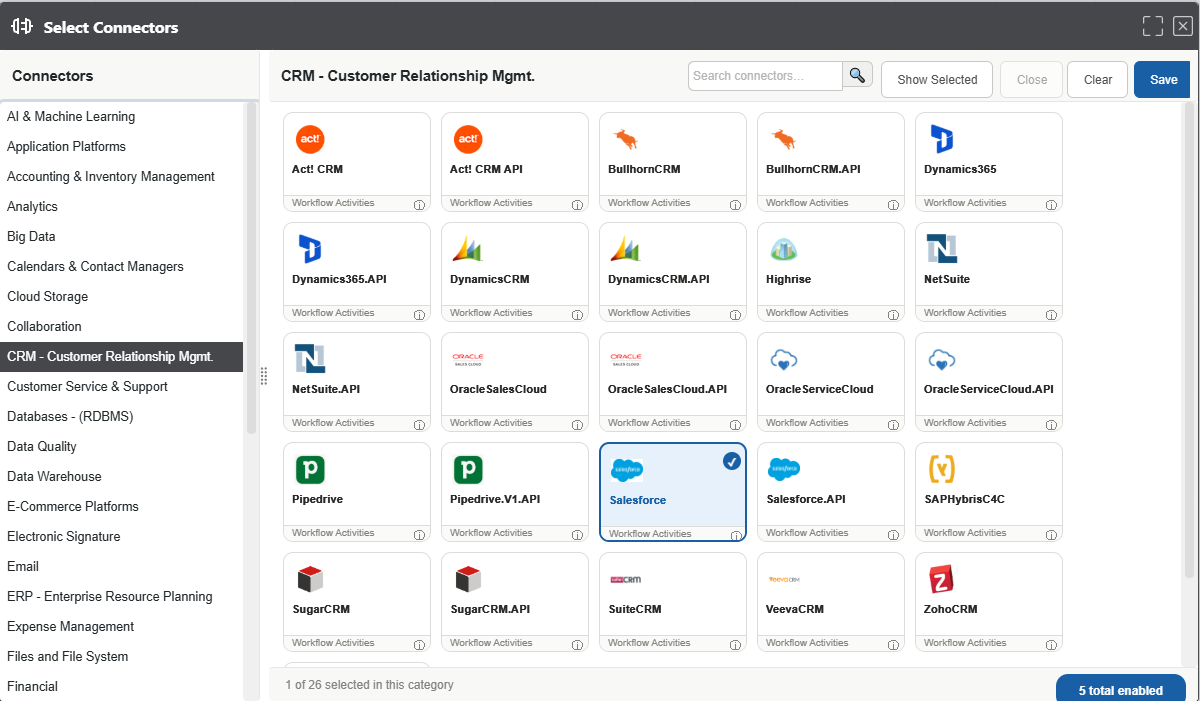This screenshot has width=1200, height=701.
Task: Click the Salesforce.API cloud logo
Action: 784,469
